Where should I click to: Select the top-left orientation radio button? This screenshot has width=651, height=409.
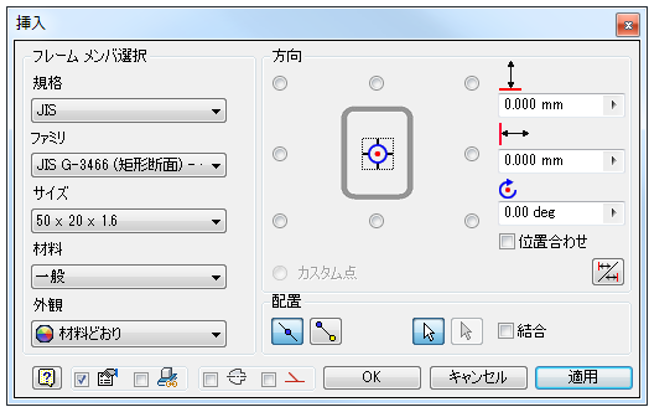pyautogui.click(x=280, y=83)
